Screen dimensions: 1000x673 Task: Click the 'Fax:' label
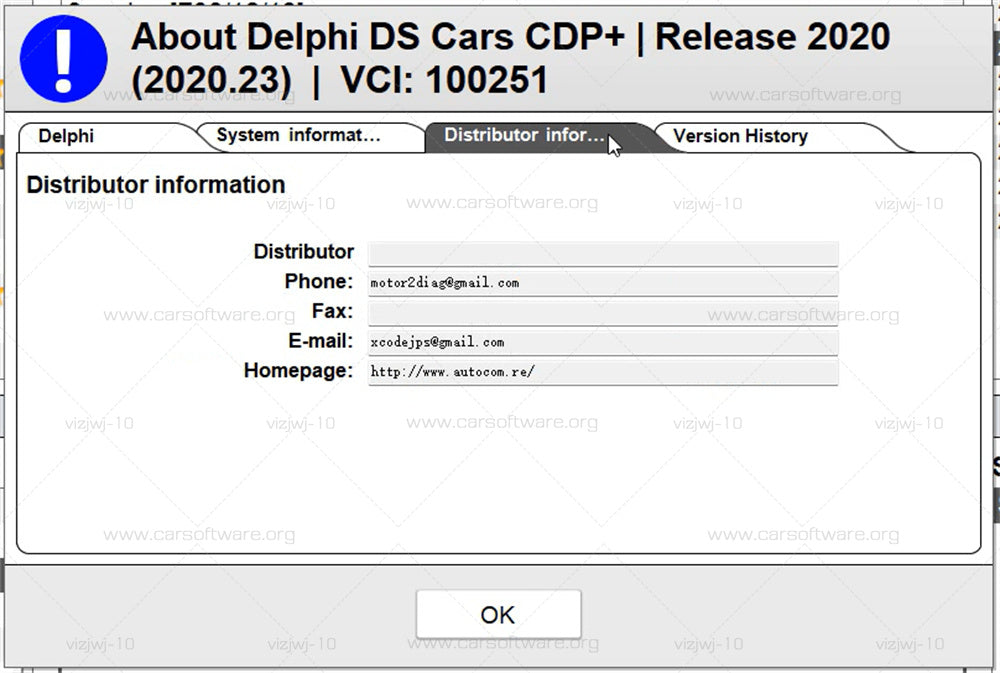pyautogui.click(x=332, y=311)
